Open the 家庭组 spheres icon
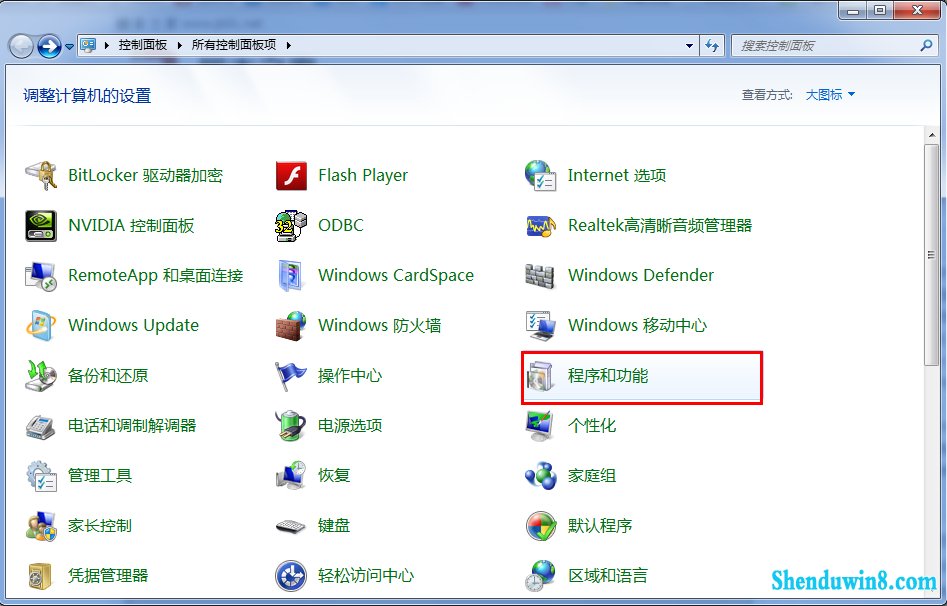The height and width of the screenshot is (606, 947). point(541,476)
